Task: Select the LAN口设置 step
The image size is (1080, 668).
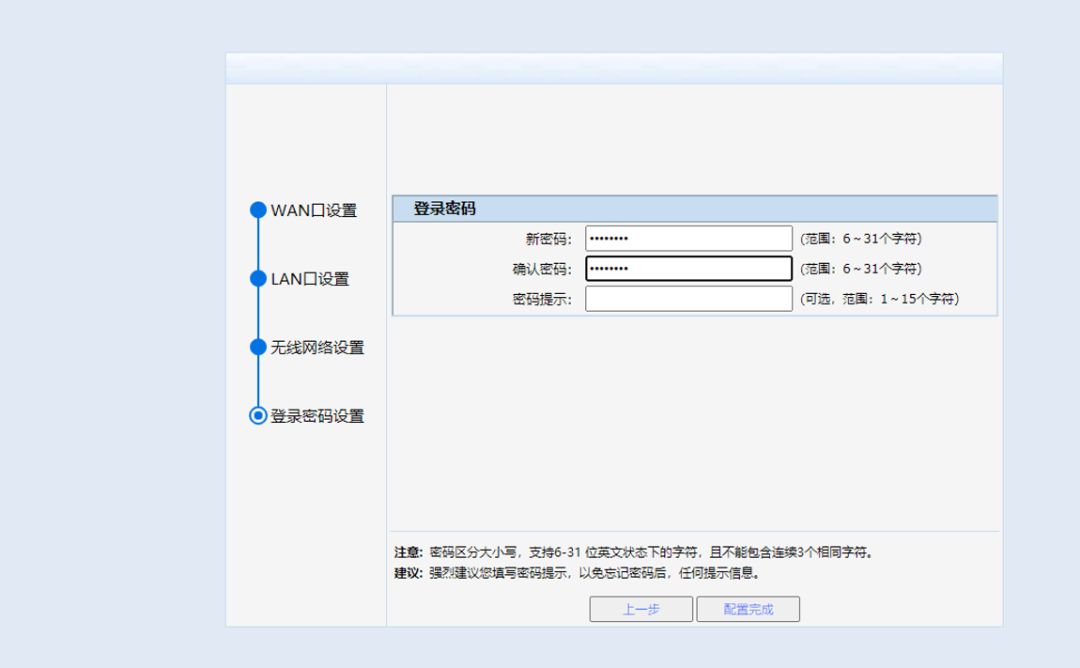Action: (310, 279)
